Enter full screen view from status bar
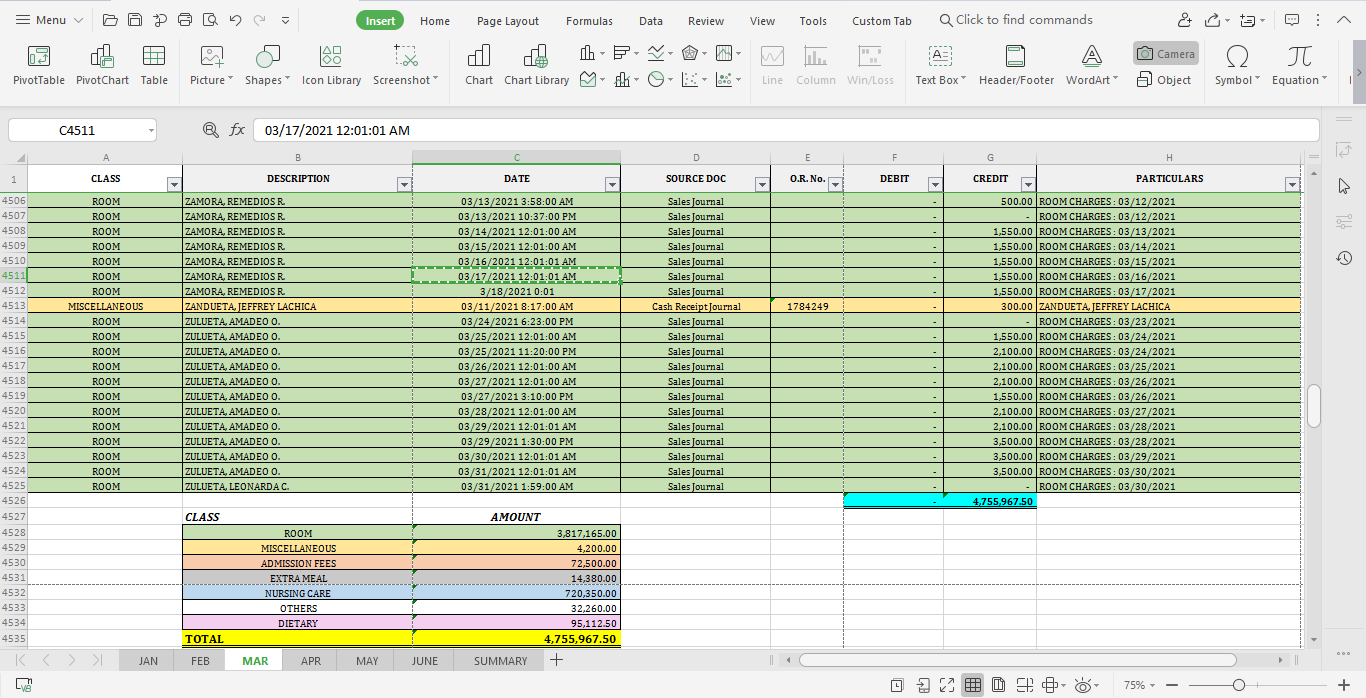The image size is (1366, 698). tap(946, 685)
